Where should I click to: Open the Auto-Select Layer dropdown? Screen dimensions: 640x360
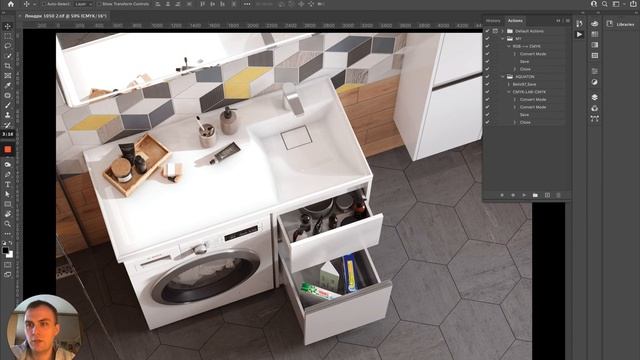83,4
